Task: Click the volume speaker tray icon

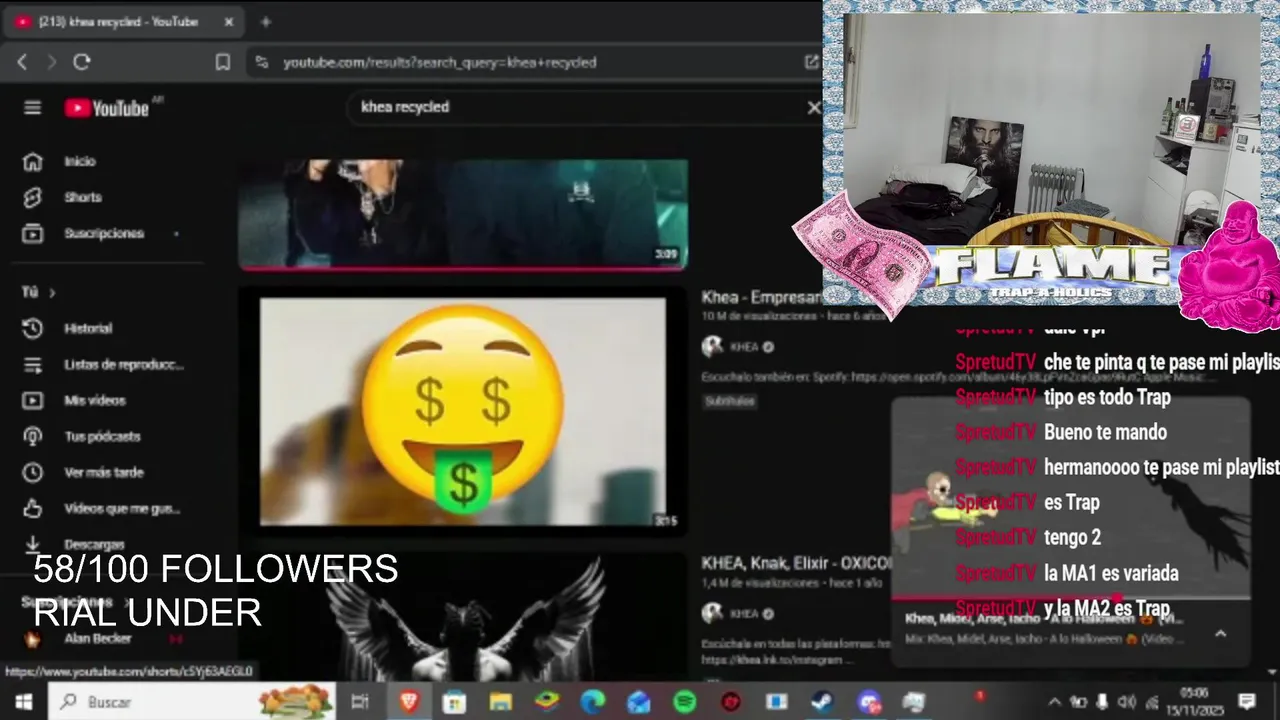Action: 1127,702
